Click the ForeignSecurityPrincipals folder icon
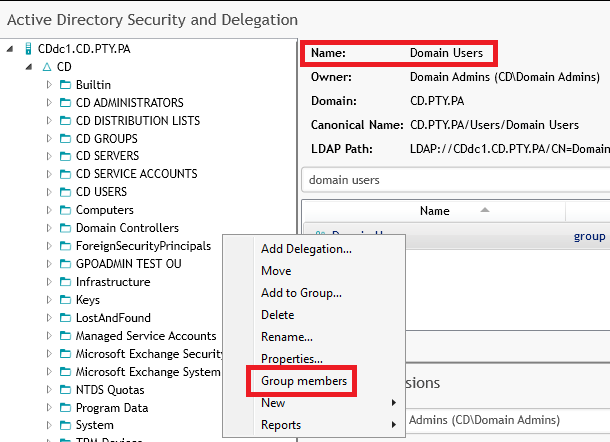This screenshot has width=610, height=442. (65, 246)
